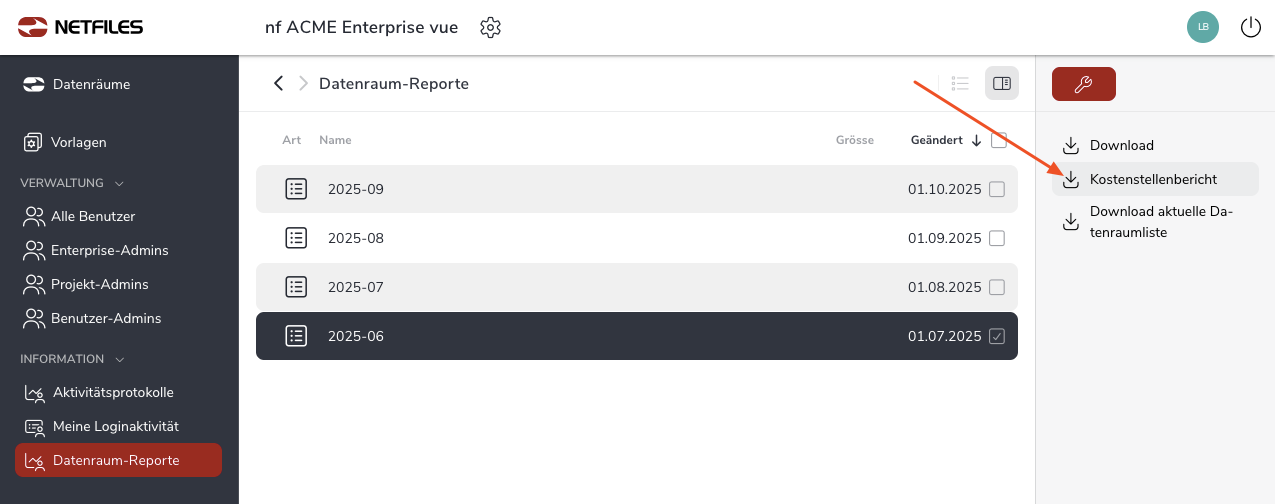Open Alle Benutzer in sidebar
Viewport: 1275px width, 504px height.
pos(93,216)
